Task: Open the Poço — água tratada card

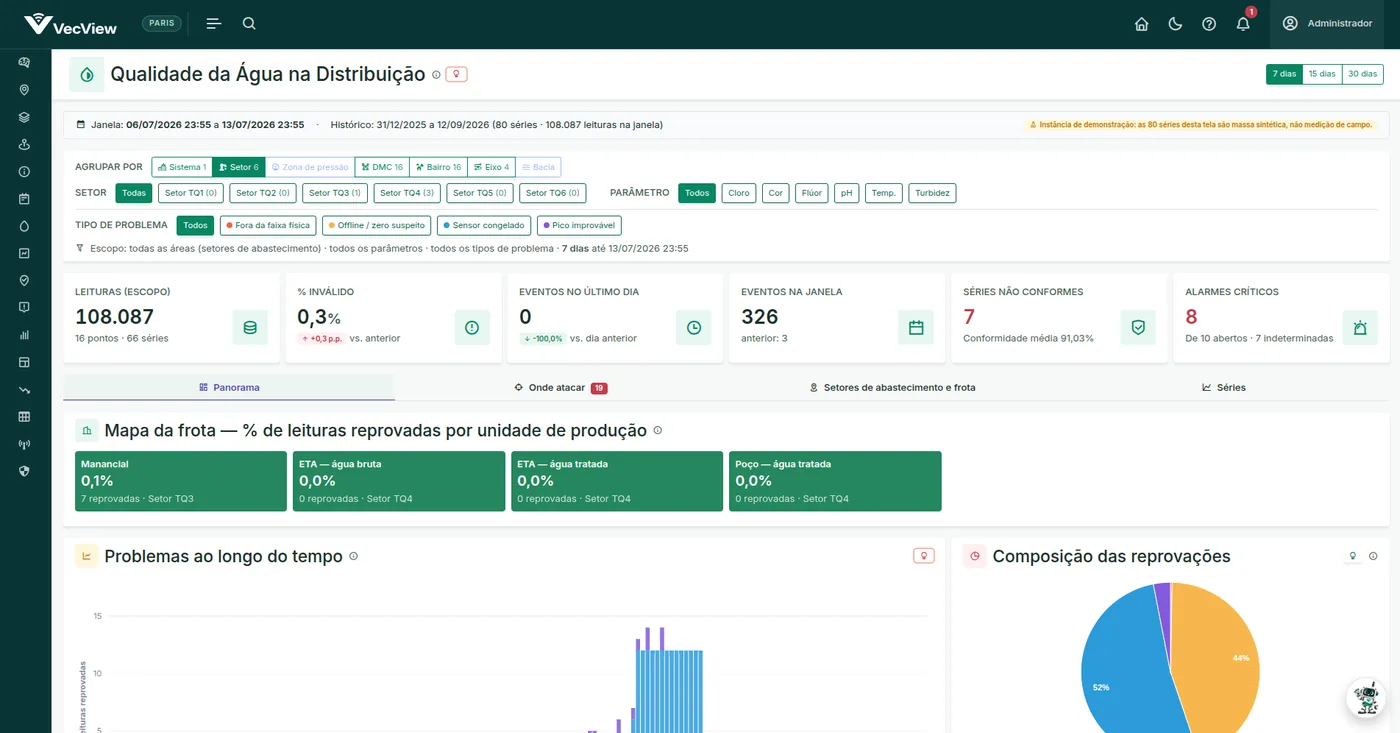Action: click(x=835, y=481)
